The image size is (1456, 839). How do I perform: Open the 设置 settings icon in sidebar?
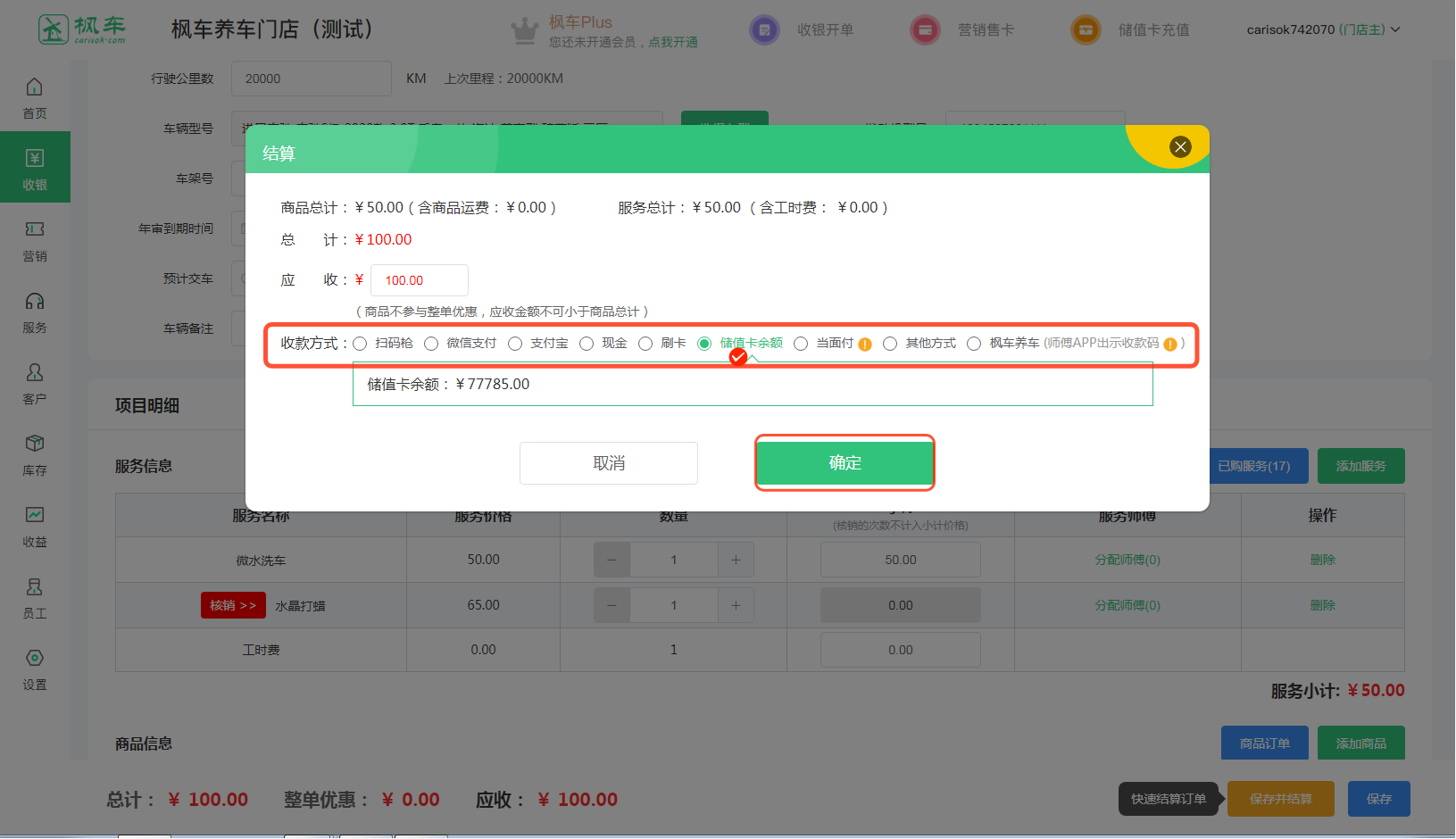click(x=34, y=659)
